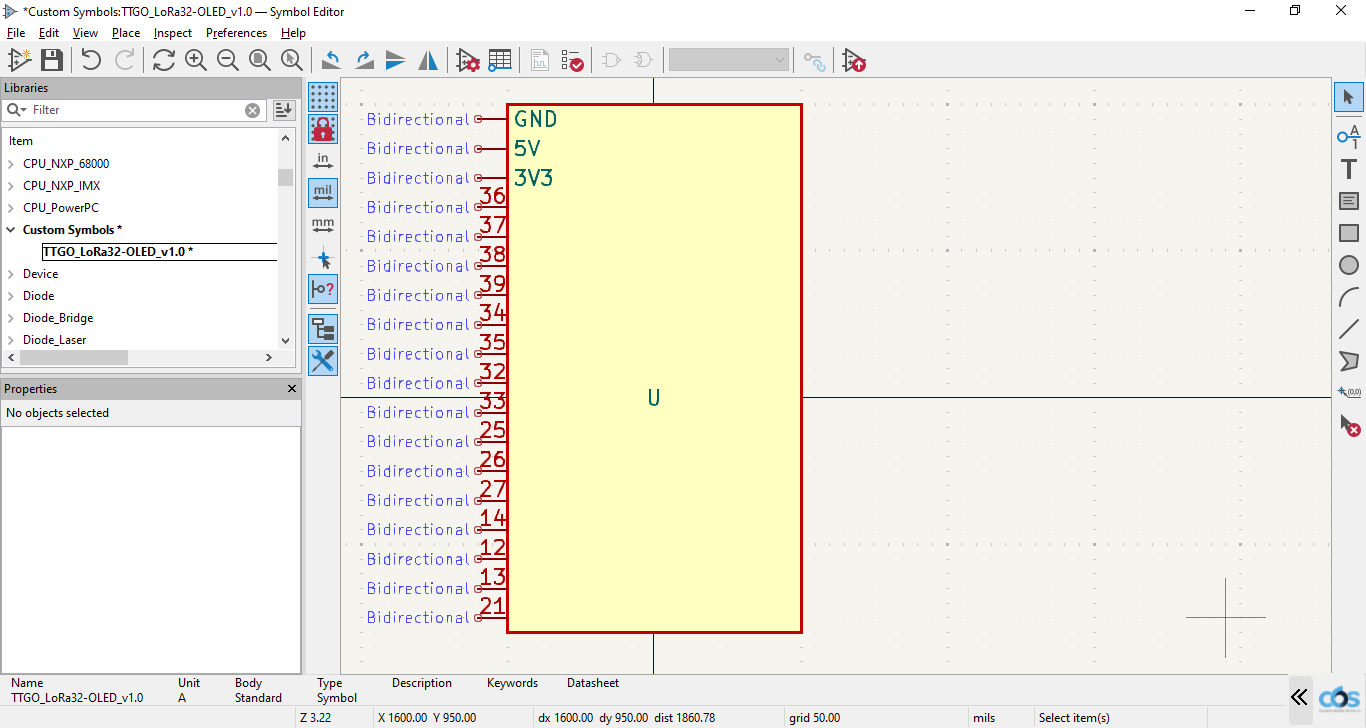1366x728 pixels.
Task: Mirror item vertically
Action: tap(395, 60)
